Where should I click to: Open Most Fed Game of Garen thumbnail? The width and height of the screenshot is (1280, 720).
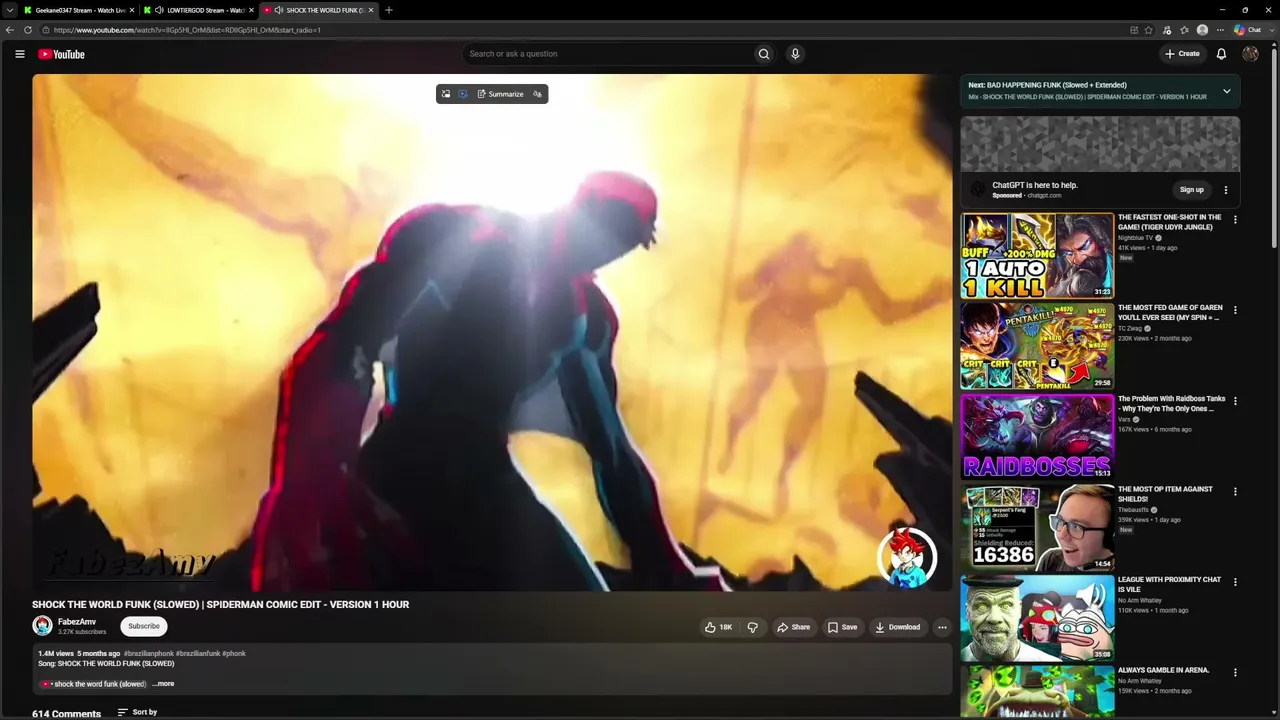pos(1037,346)
